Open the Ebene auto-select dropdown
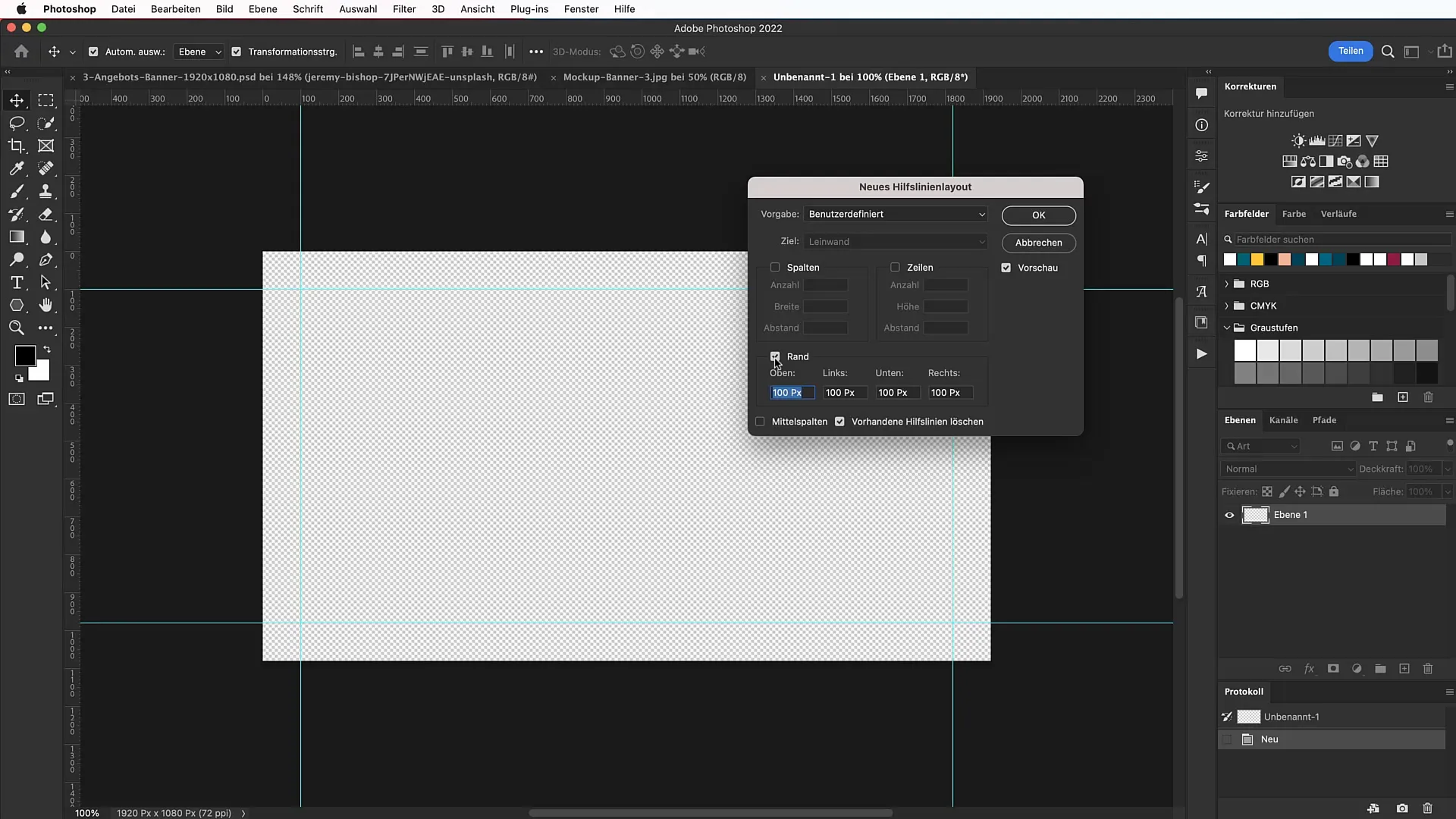 (199, 52)
